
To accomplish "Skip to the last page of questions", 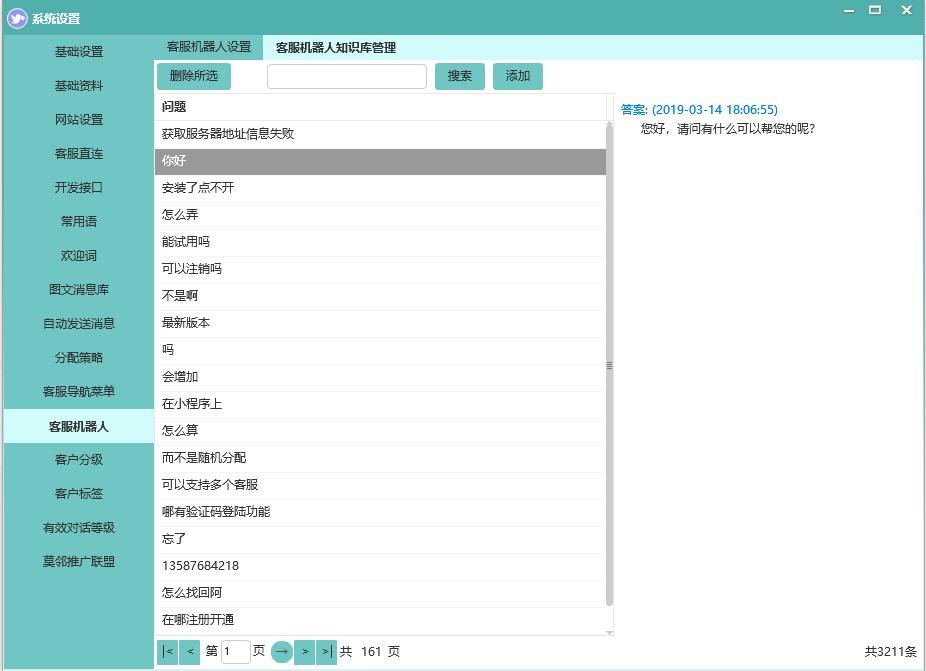I will (x=326, y=651).
